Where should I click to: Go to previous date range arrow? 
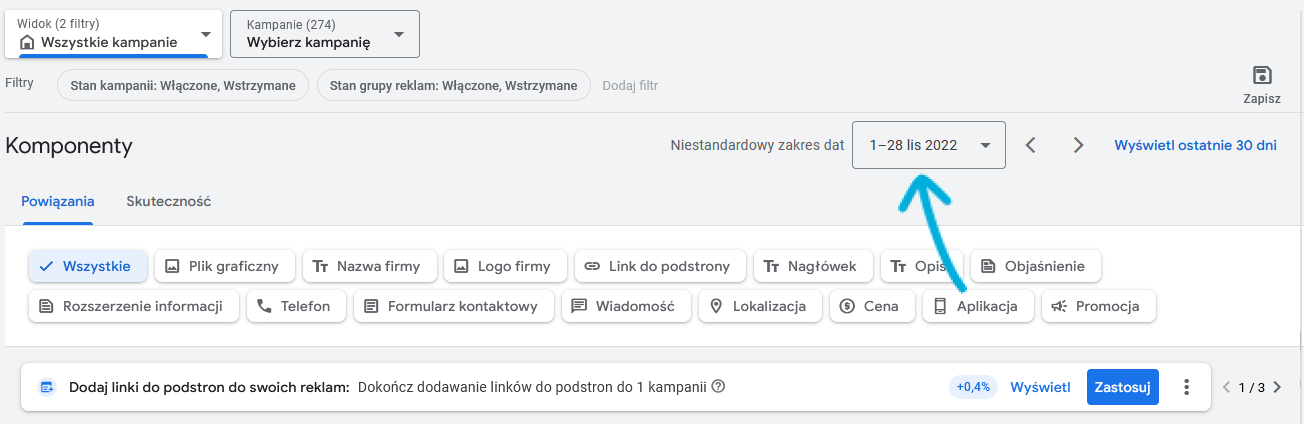(1031, 145)
